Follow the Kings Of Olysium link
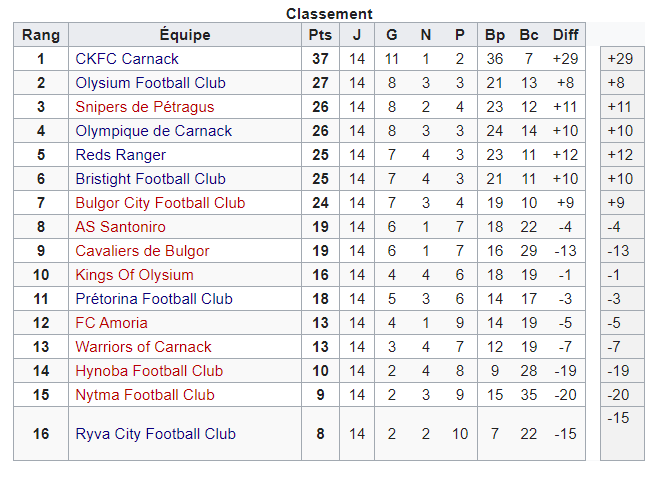The image size is (662, 481). [x=134, y=275]
